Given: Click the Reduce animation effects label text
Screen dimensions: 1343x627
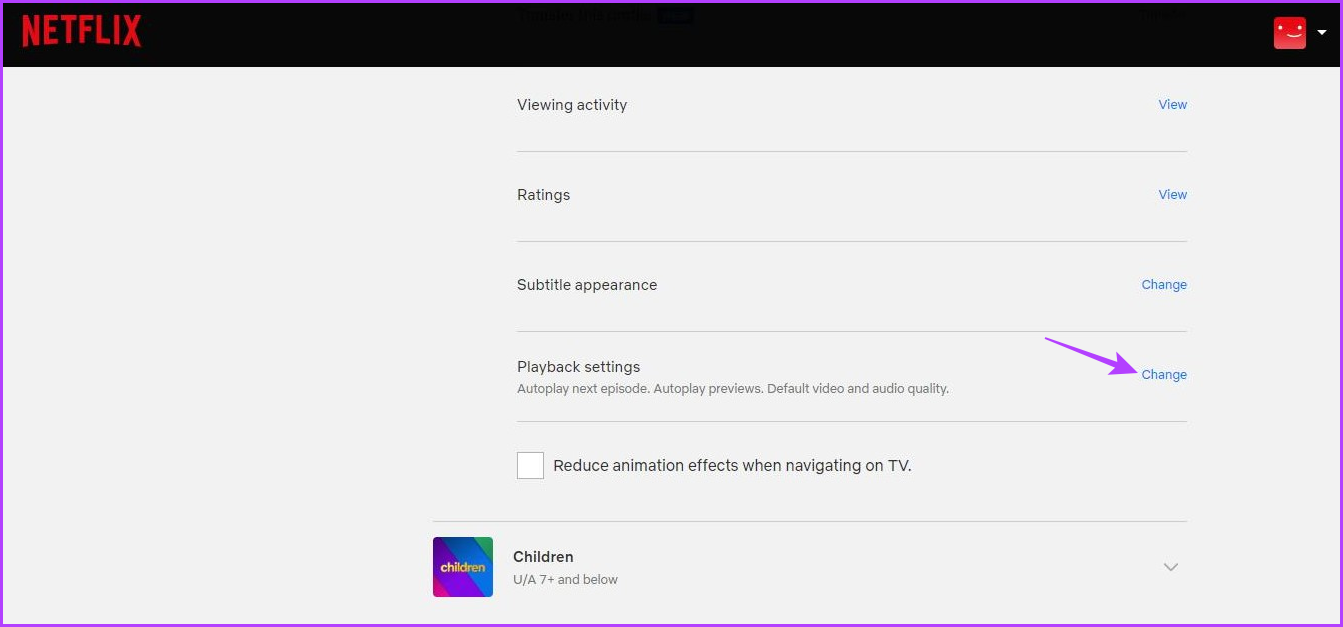Looking at the screenshot, I should pyautogui.click(x=732, y=466).
